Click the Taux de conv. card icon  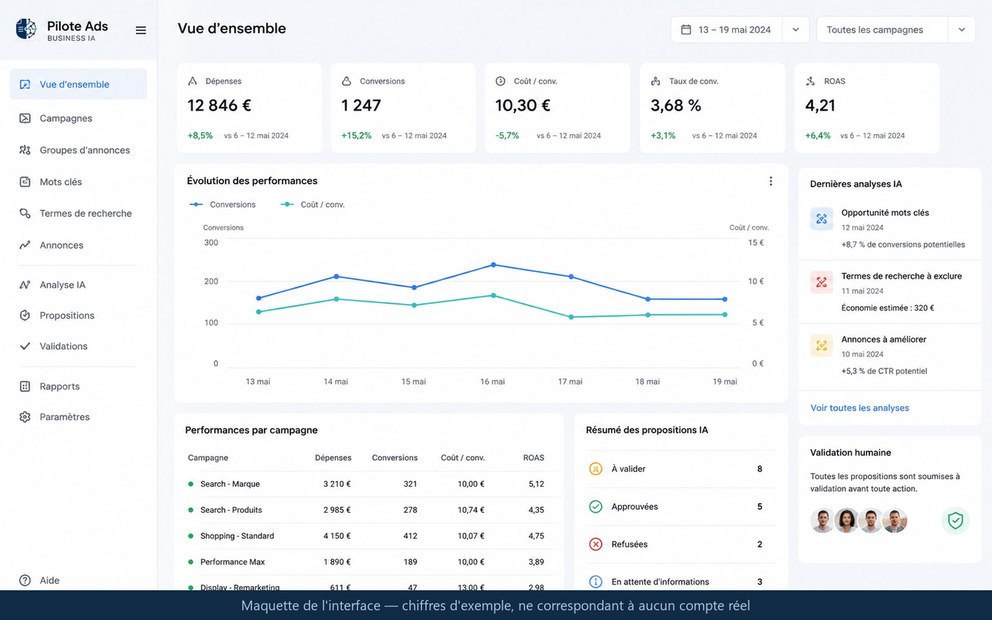655,81
